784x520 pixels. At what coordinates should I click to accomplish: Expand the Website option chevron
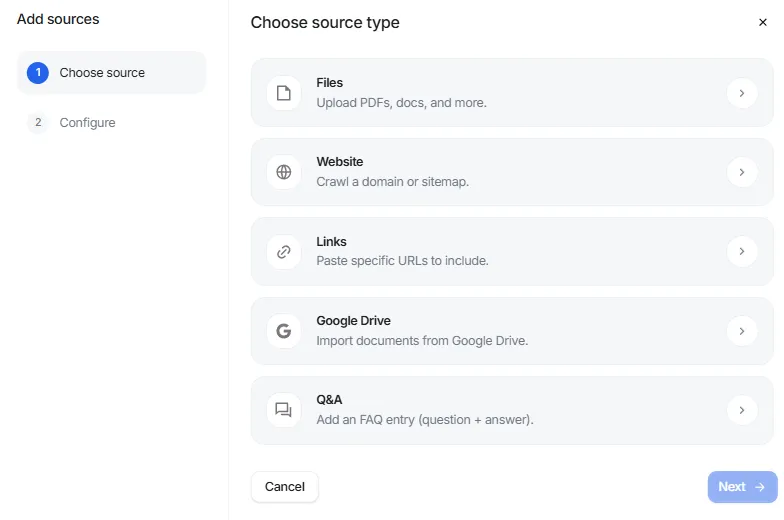tap(741, 172)
